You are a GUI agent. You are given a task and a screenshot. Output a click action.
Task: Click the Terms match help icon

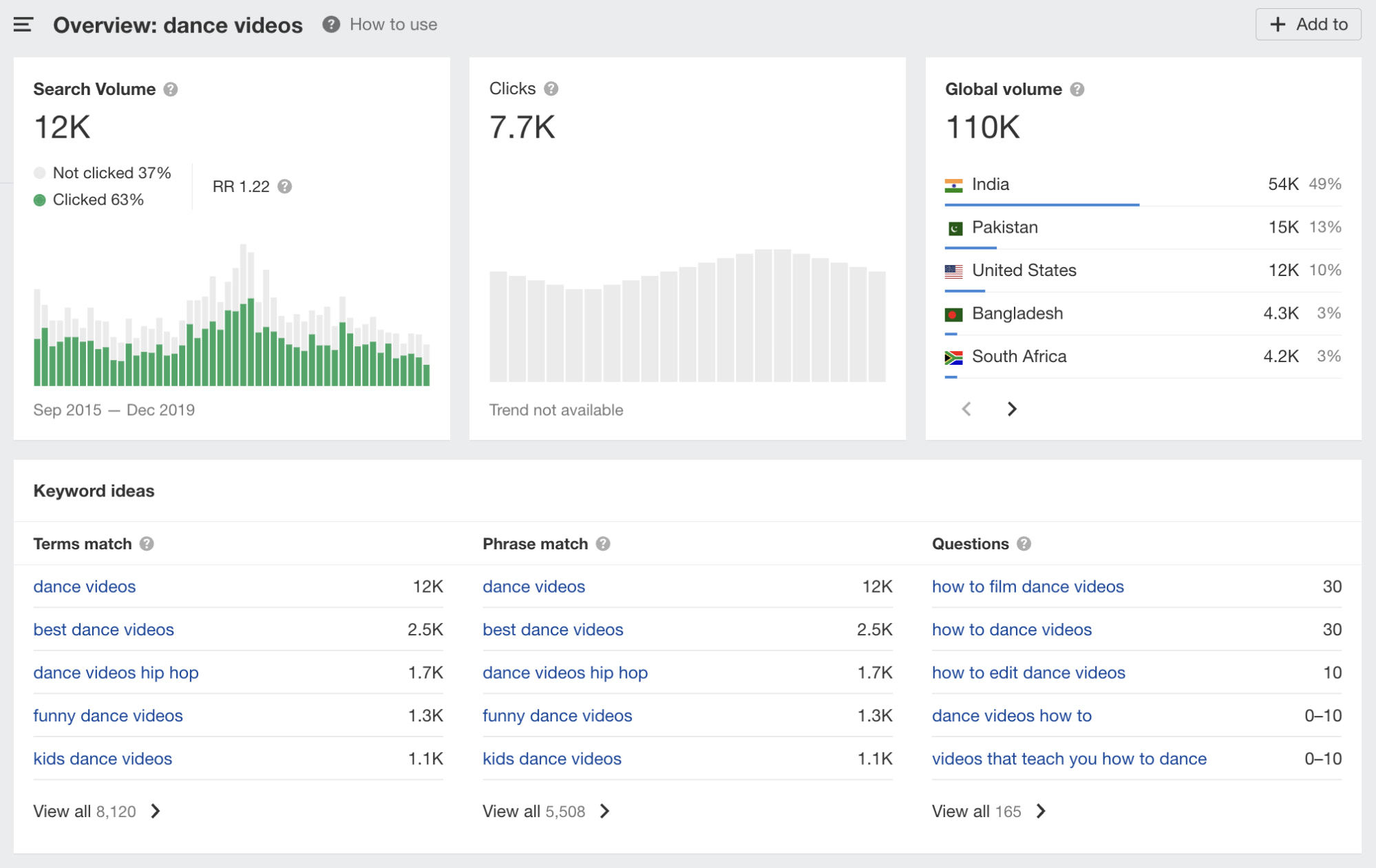(147, 544)
